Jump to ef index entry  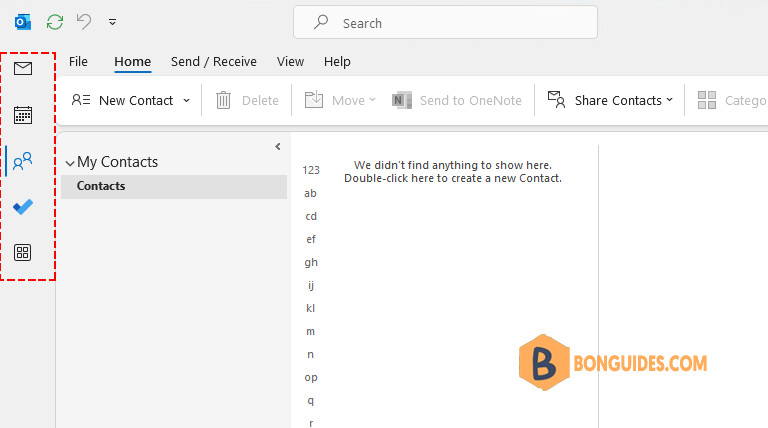(x=311, y=239)
